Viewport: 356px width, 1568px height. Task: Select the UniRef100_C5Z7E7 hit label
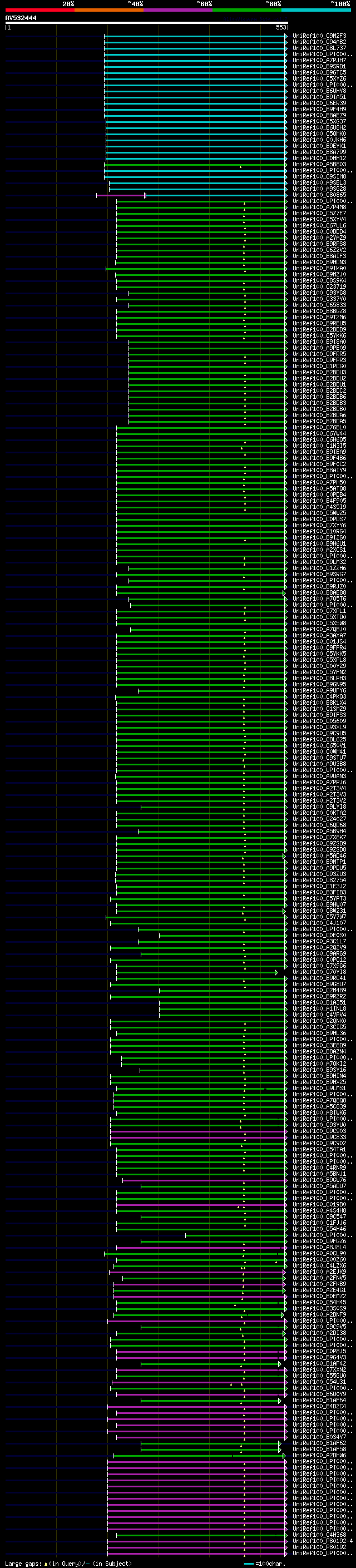(319, 213)
